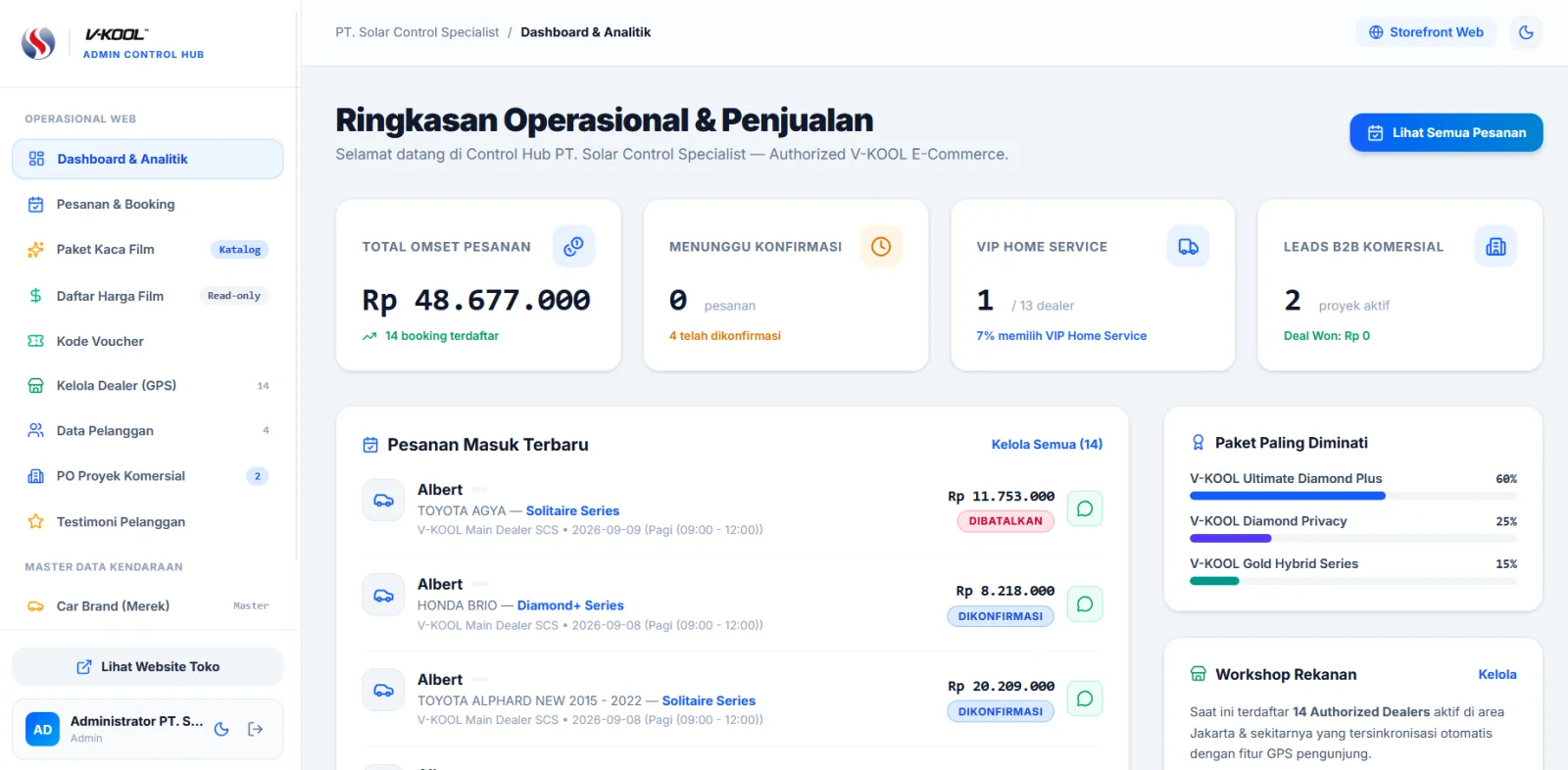Click V-KOOL Ultimate Diamond Plus progress bar
This screenshot has width=1568, height=770.
click(1353, 497)
